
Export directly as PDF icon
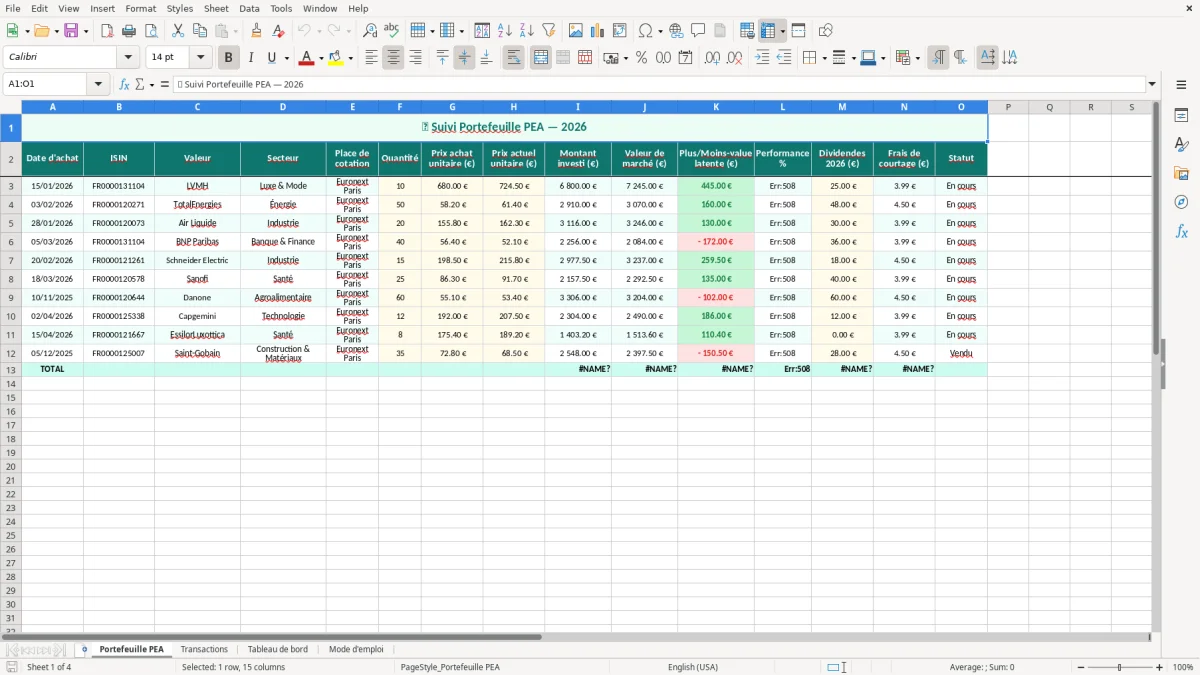[107, 31]
